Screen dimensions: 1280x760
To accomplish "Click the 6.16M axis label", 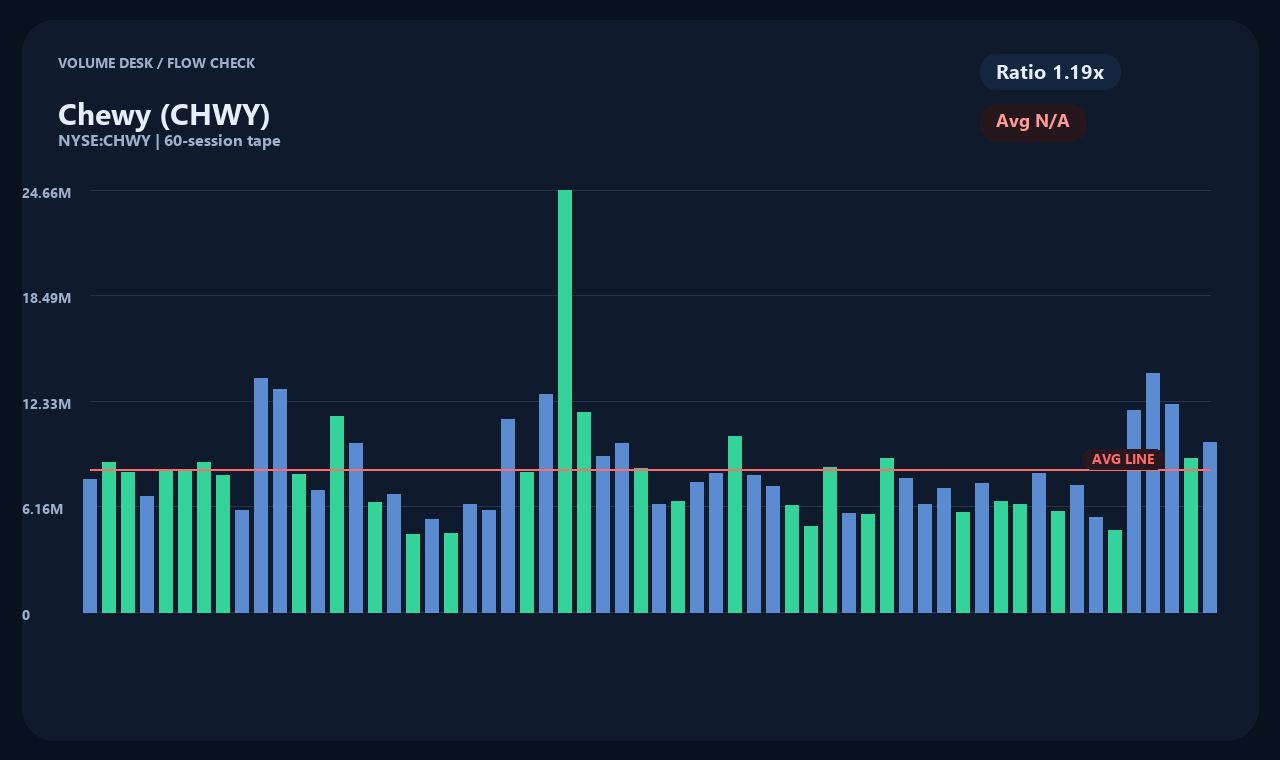I will coord(43,509).
